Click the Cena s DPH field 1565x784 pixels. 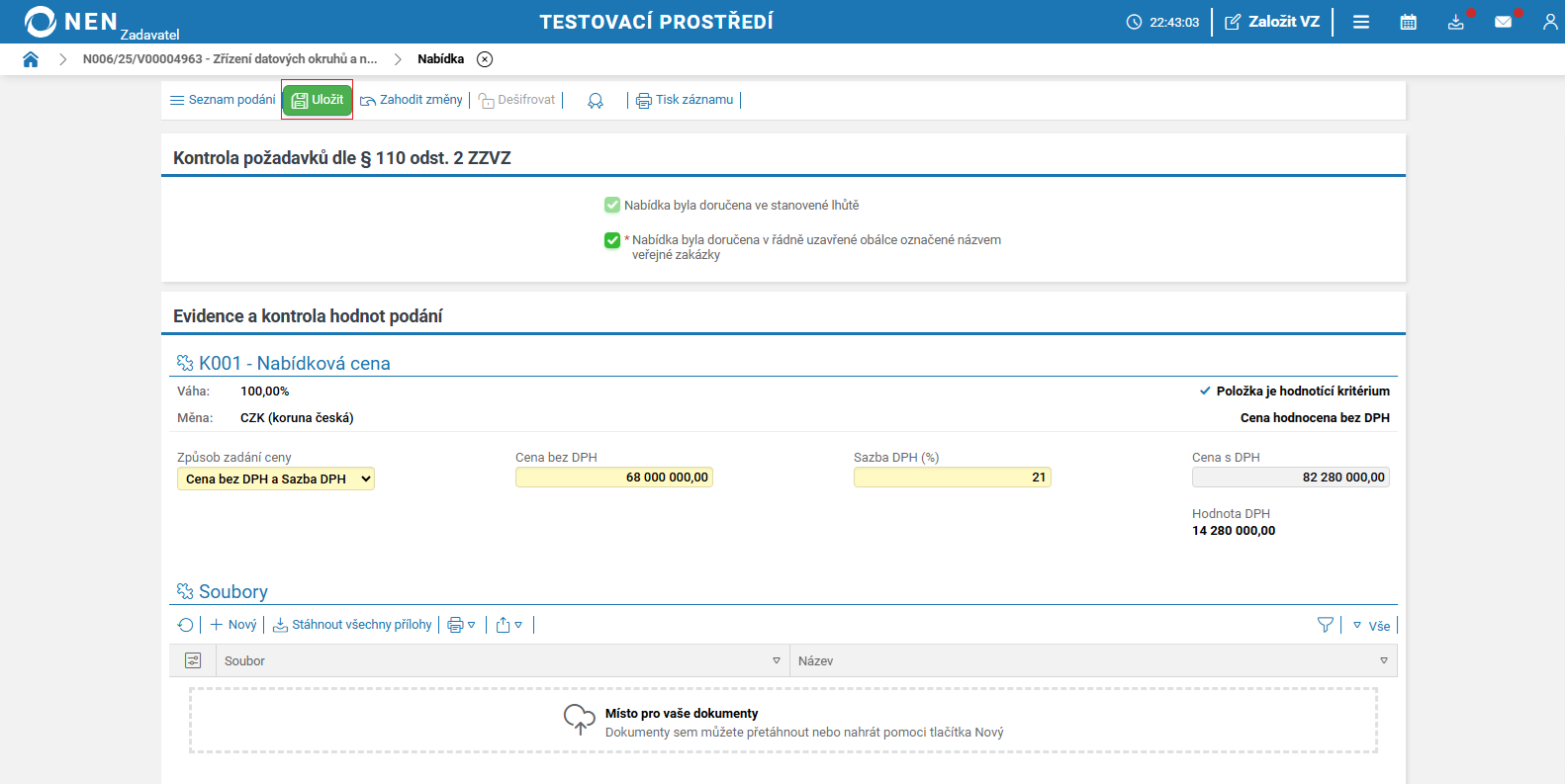(x=1291, y=478)
